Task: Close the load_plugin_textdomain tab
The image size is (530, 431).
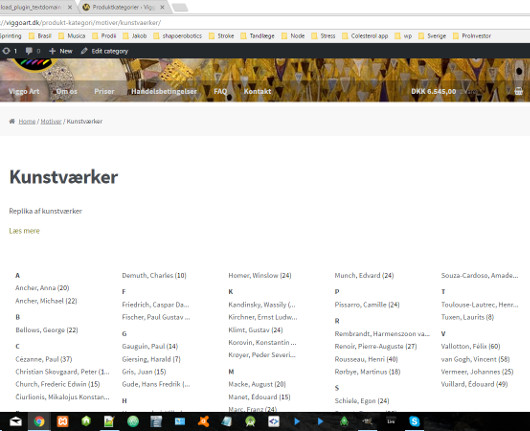Action: 70,7
